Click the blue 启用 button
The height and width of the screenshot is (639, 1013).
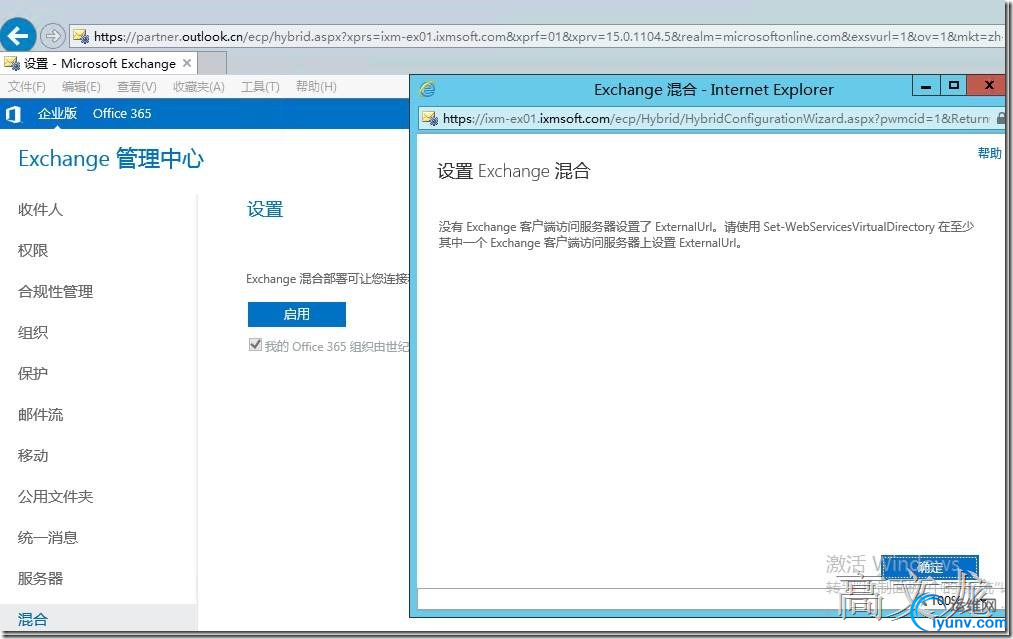click(297, 314)
